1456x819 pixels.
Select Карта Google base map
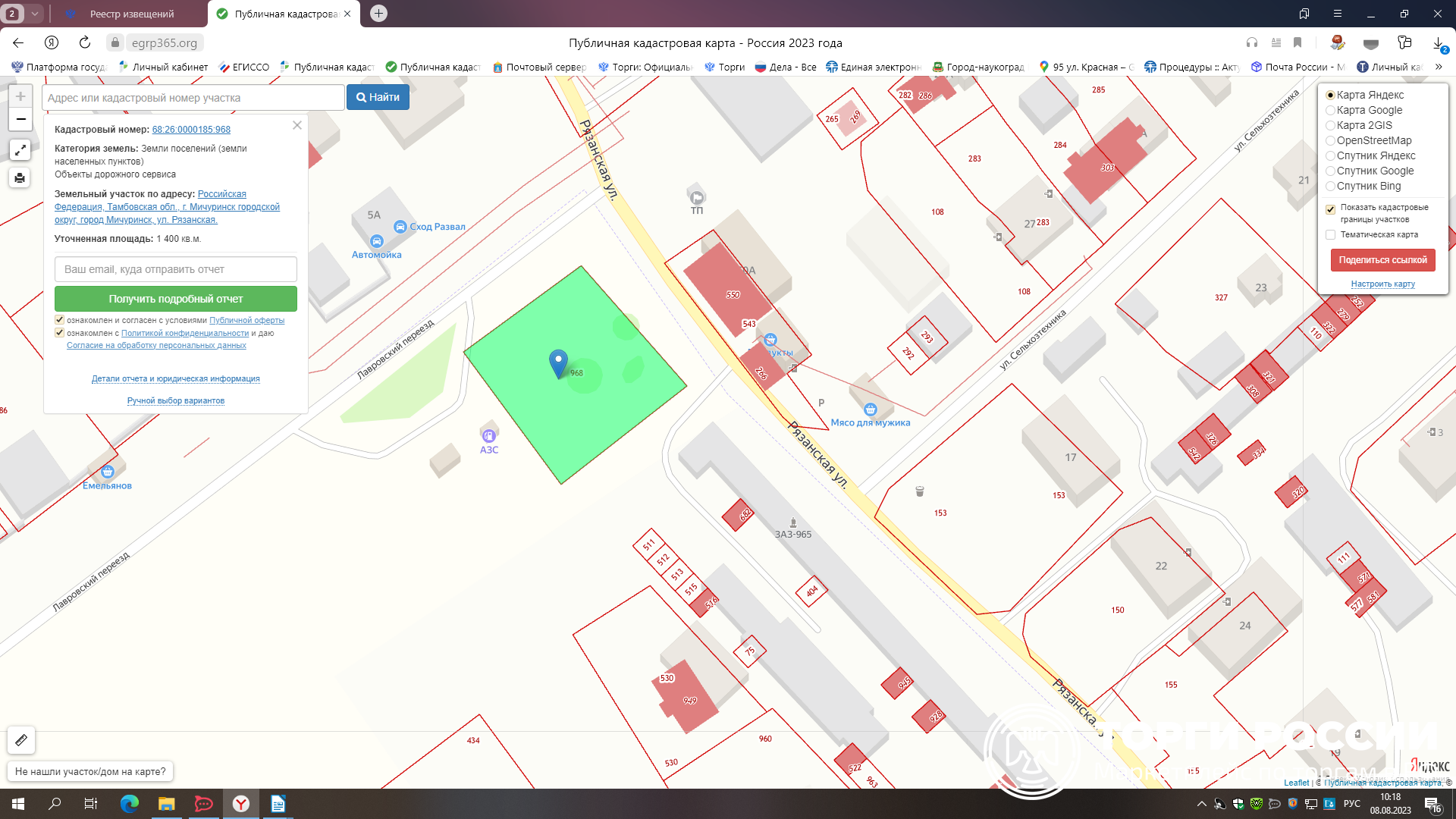(x=1330, y=110)
